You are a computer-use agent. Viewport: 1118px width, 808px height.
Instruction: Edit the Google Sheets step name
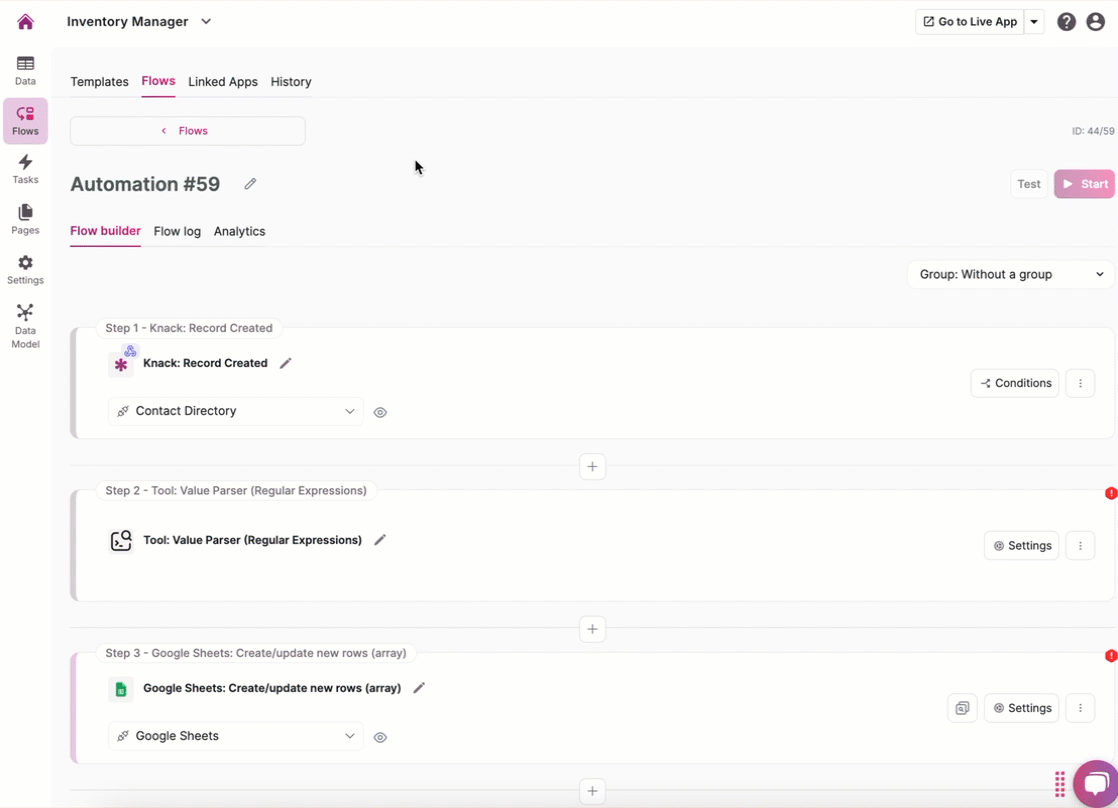[419, 687]
